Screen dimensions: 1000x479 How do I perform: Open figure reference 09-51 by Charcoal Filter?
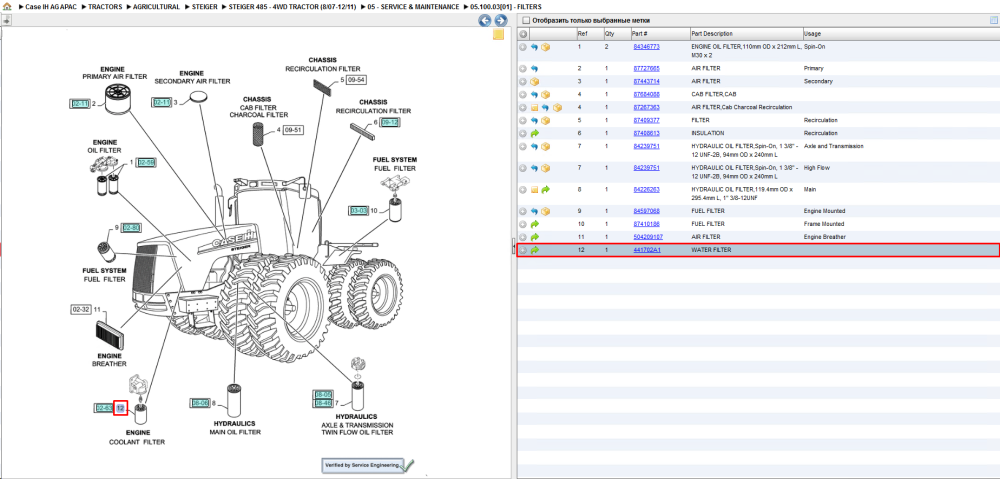coord(293,130)
